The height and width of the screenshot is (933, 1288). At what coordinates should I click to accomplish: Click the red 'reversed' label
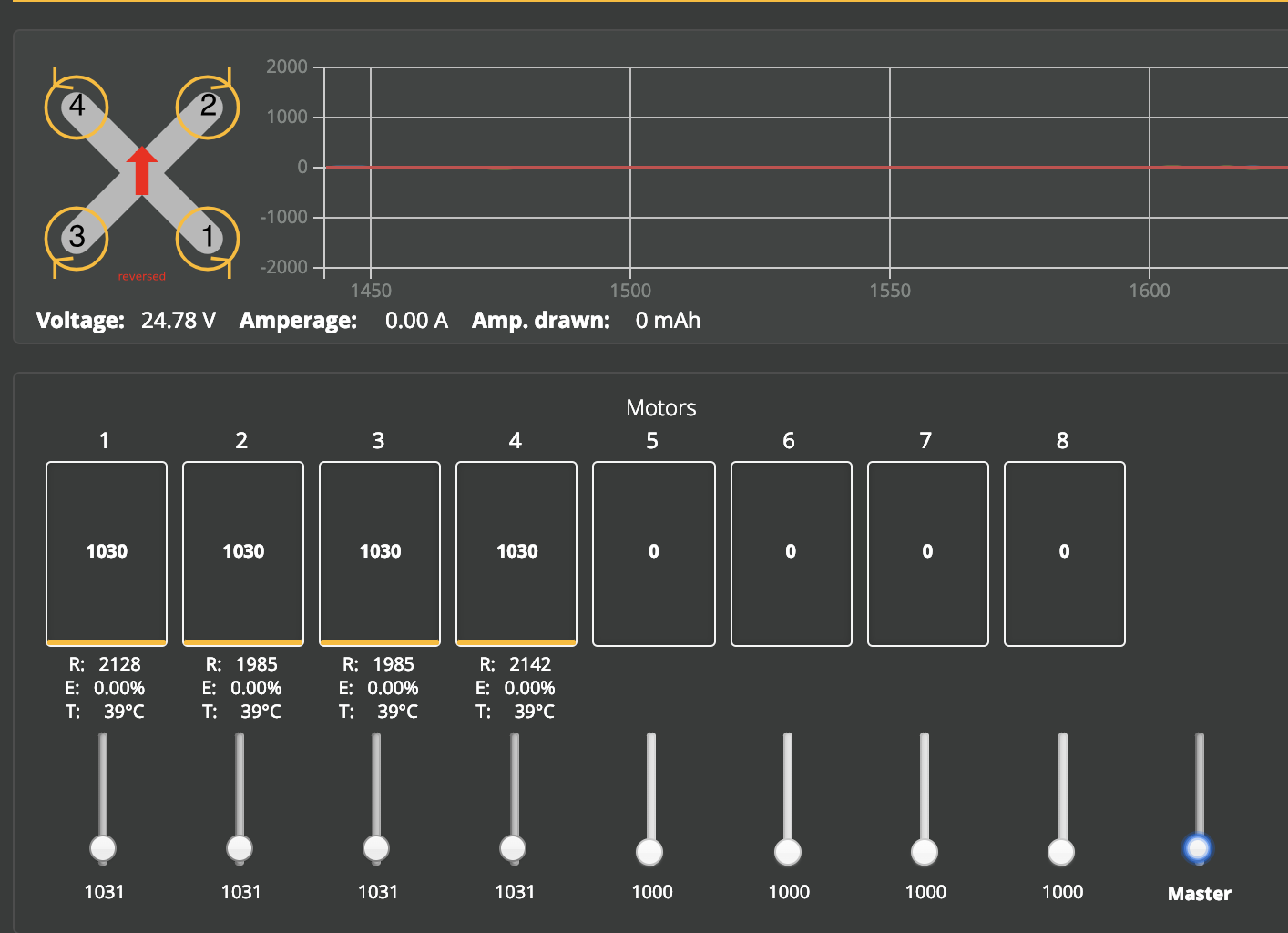[142, 276]
